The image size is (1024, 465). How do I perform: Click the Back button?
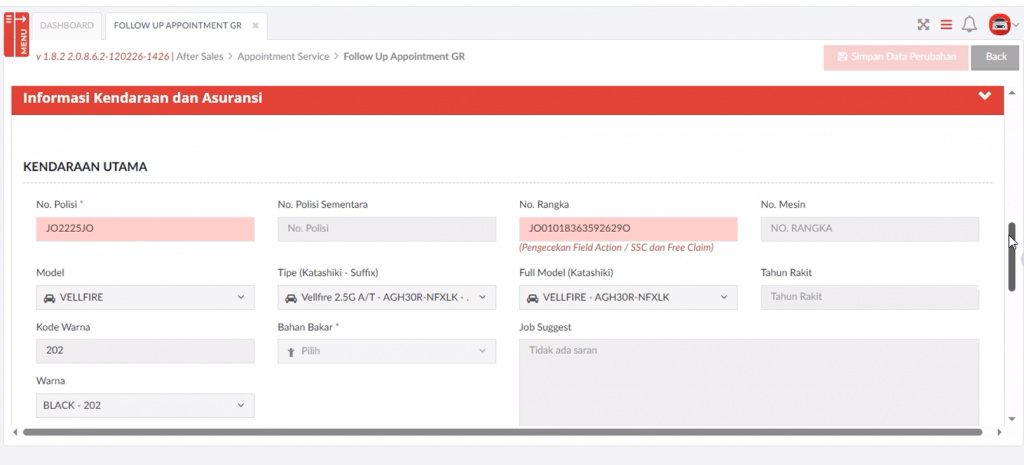(995, 57)
